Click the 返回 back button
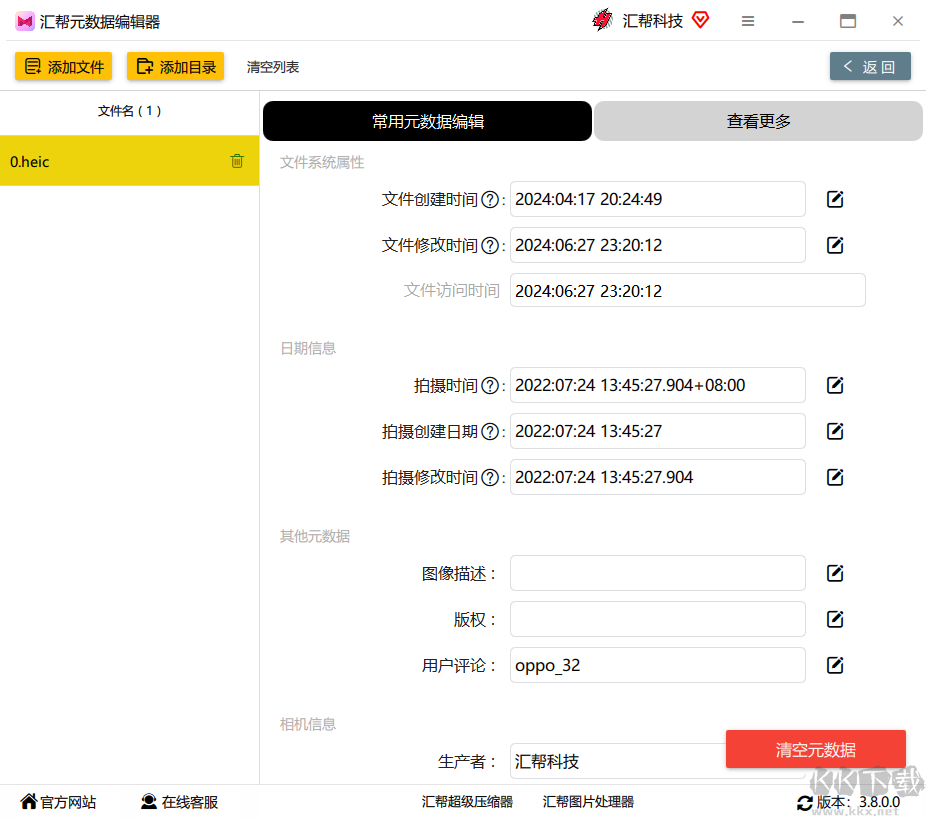The width and height of the screenshot is (926, 818). coord(869,66)
